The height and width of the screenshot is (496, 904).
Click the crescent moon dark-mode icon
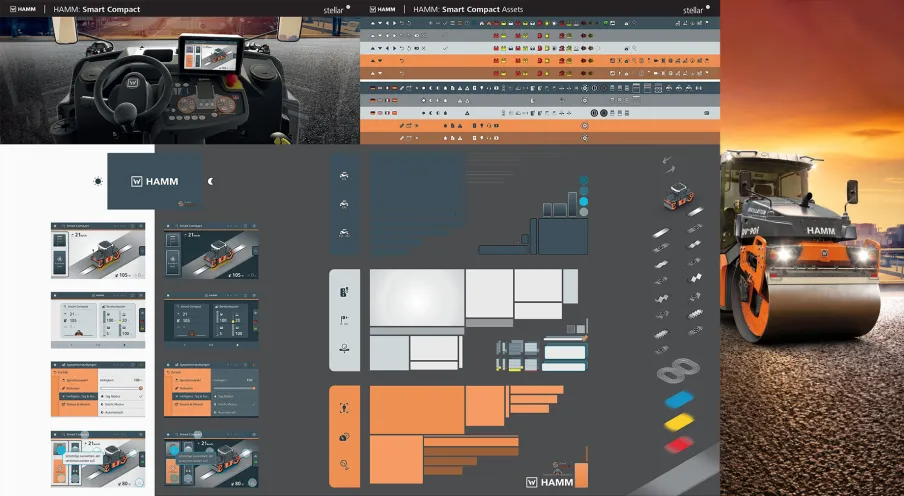[210, 181]
